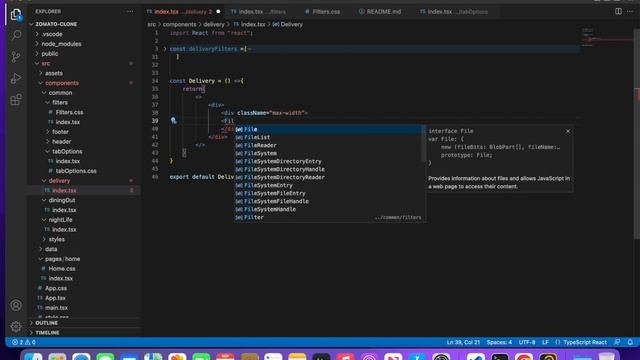Open the Extensions view
This screenshot has height=360, width=640.
pyautogui.click(x=16, y=100)
